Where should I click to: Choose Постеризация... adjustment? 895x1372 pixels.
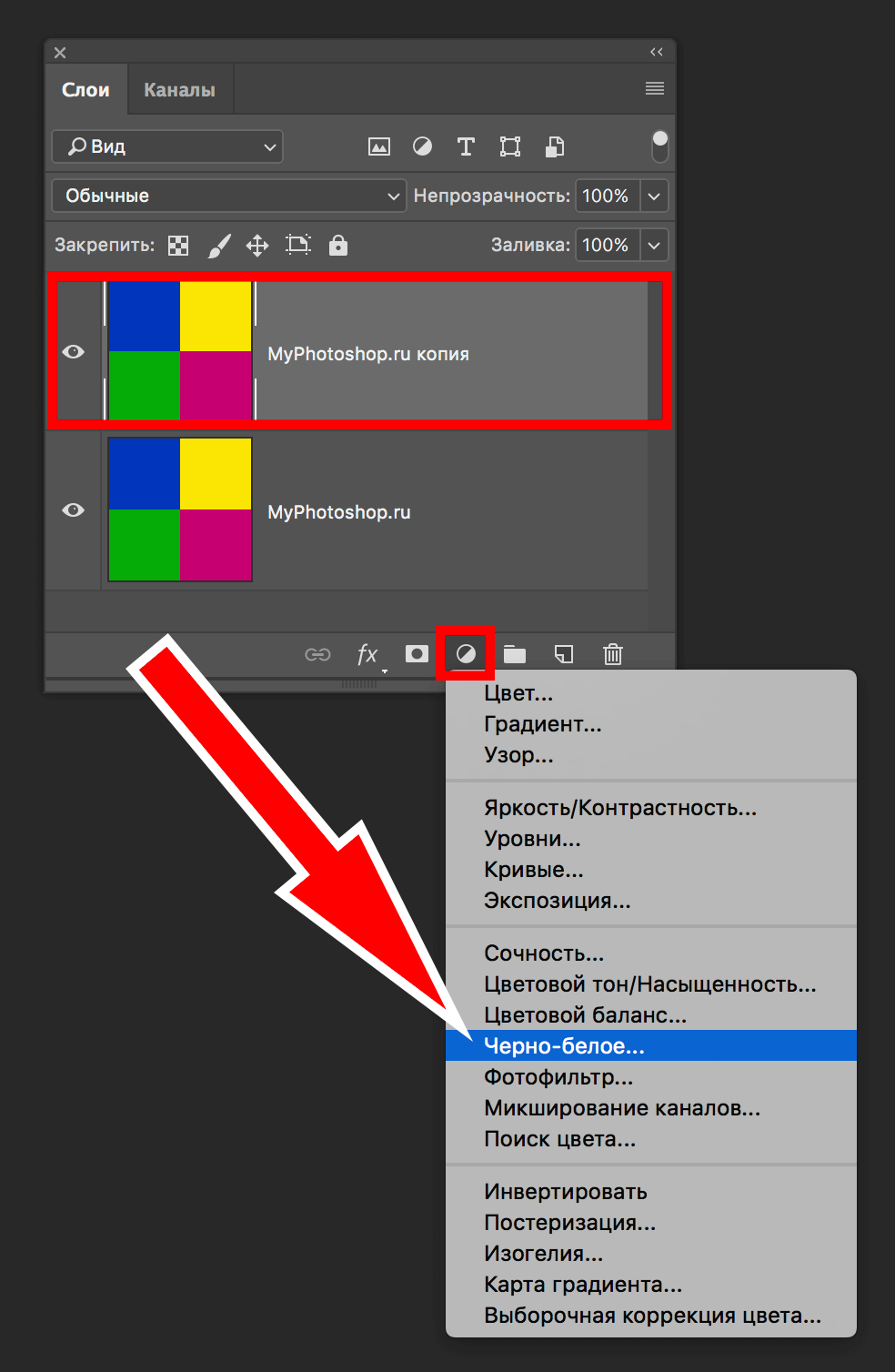tap(651, 1223)
